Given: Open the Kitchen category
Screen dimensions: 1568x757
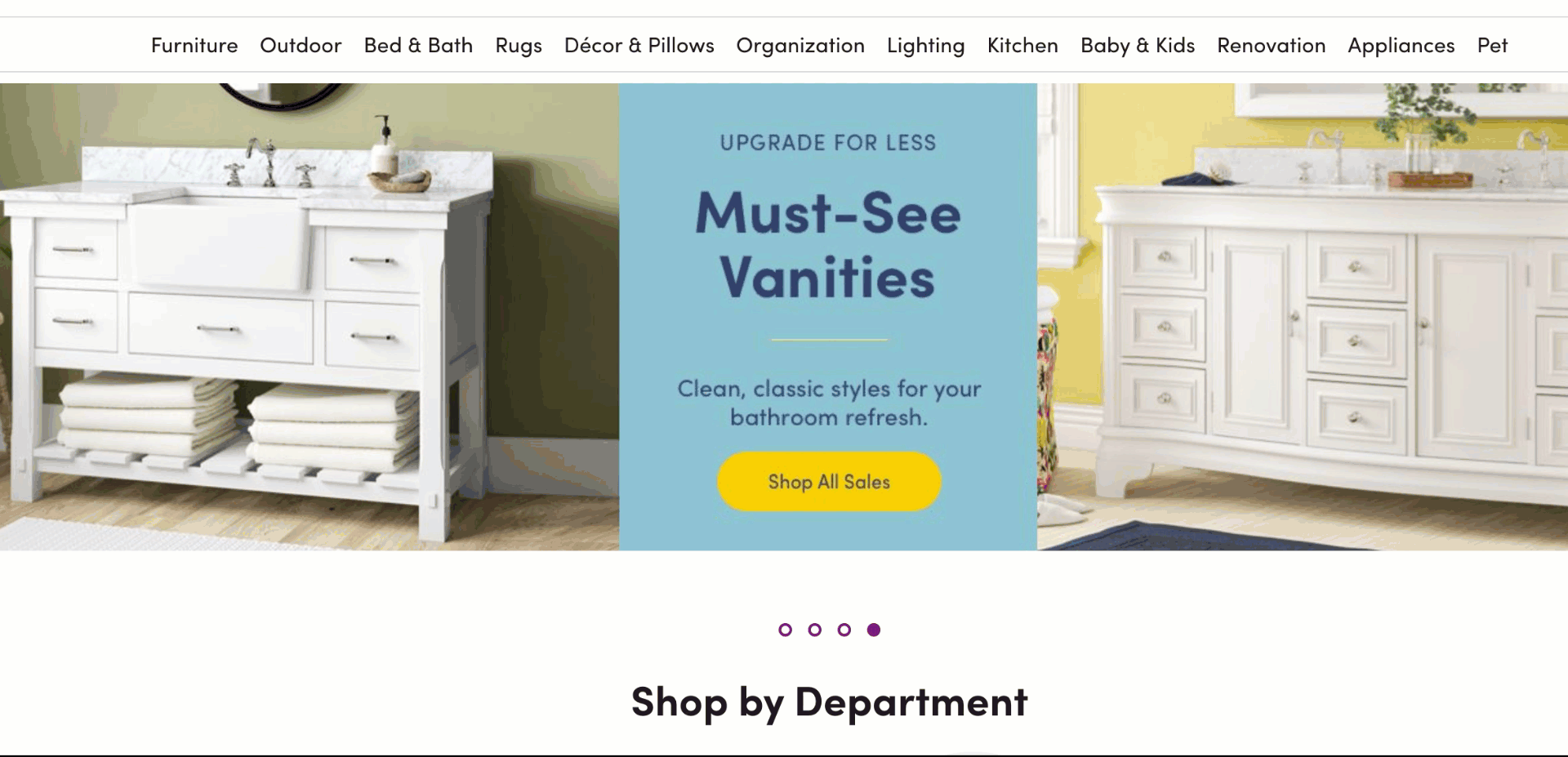Looking at the screenshot, I should point(1022,46).
